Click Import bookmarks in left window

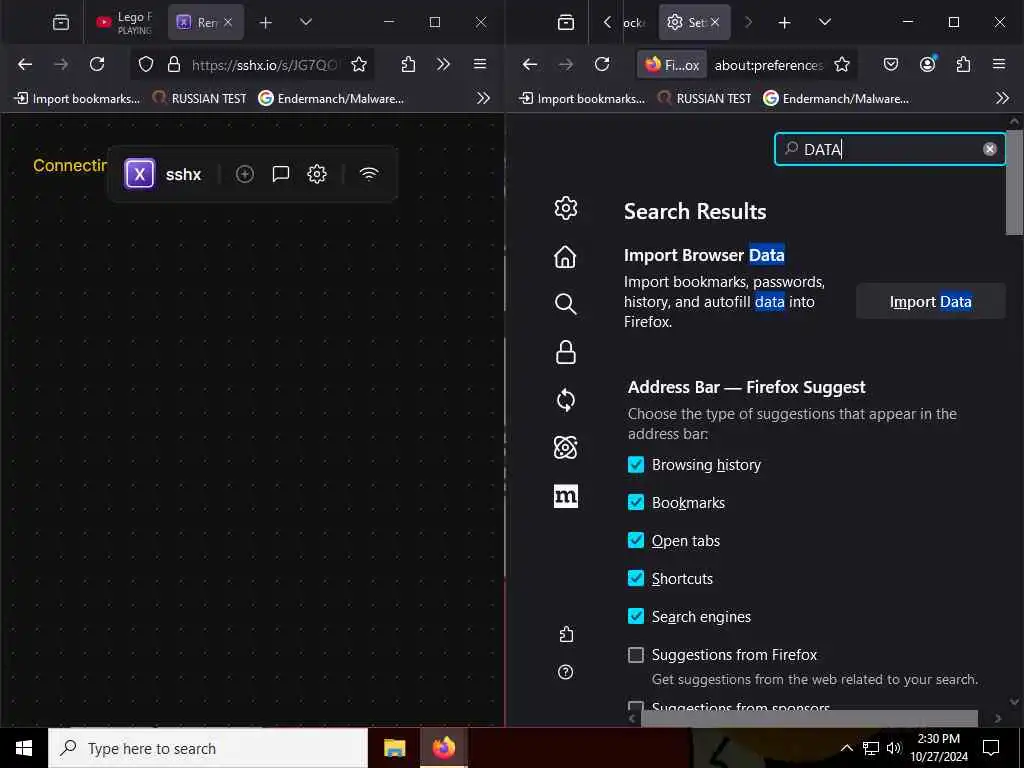[x=77, y=98]
